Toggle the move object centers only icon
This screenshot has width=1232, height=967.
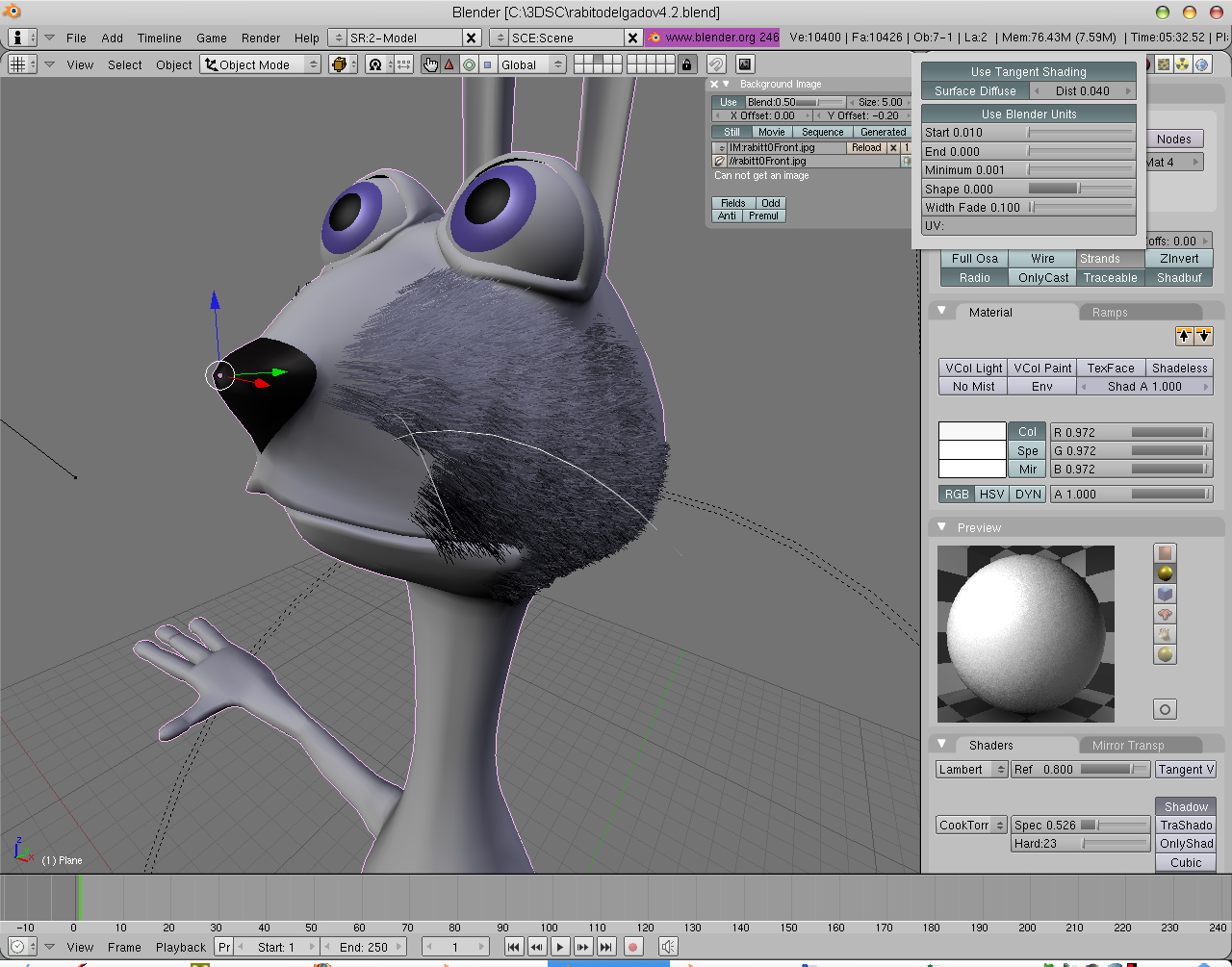tap(404, 64)
